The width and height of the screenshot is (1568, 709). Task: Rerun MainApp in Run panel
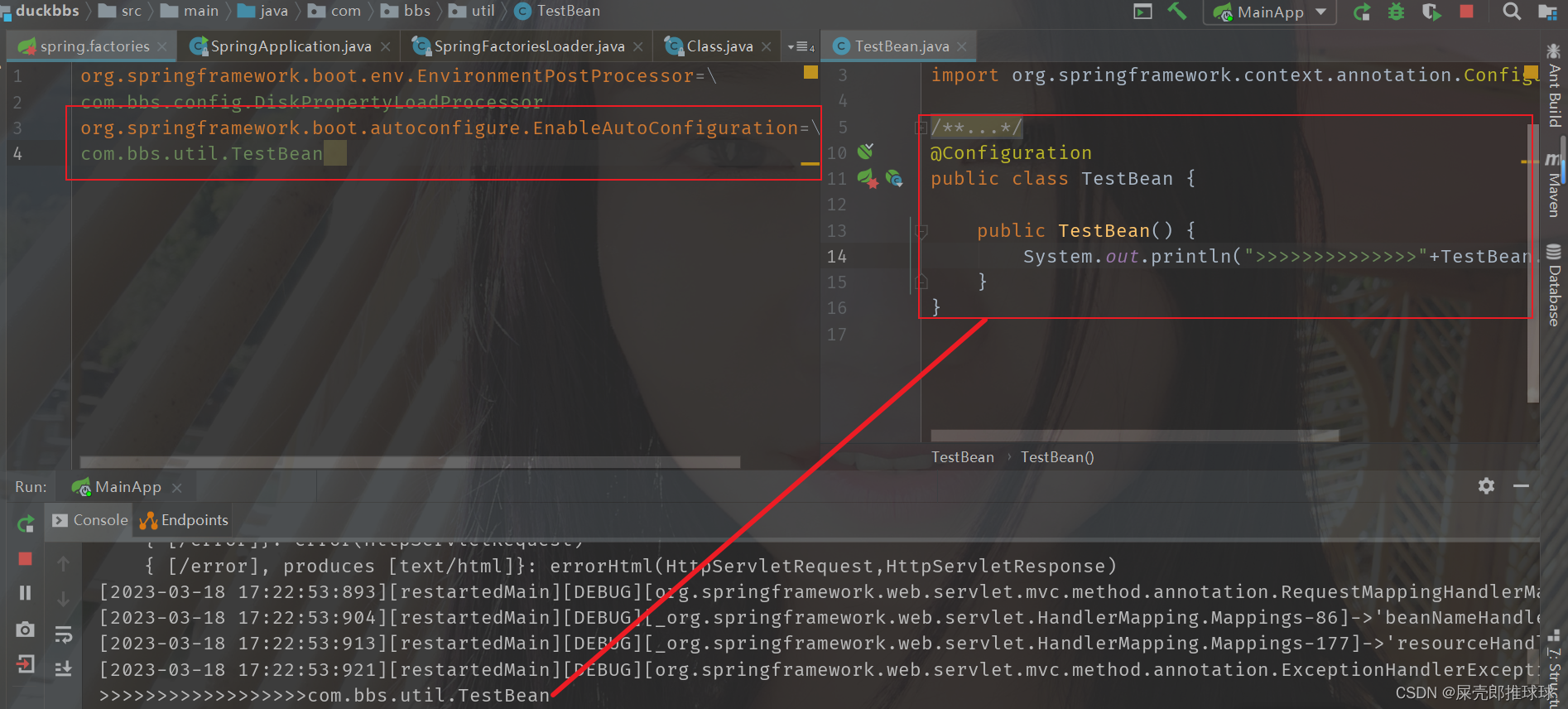[x=26, y=523]
